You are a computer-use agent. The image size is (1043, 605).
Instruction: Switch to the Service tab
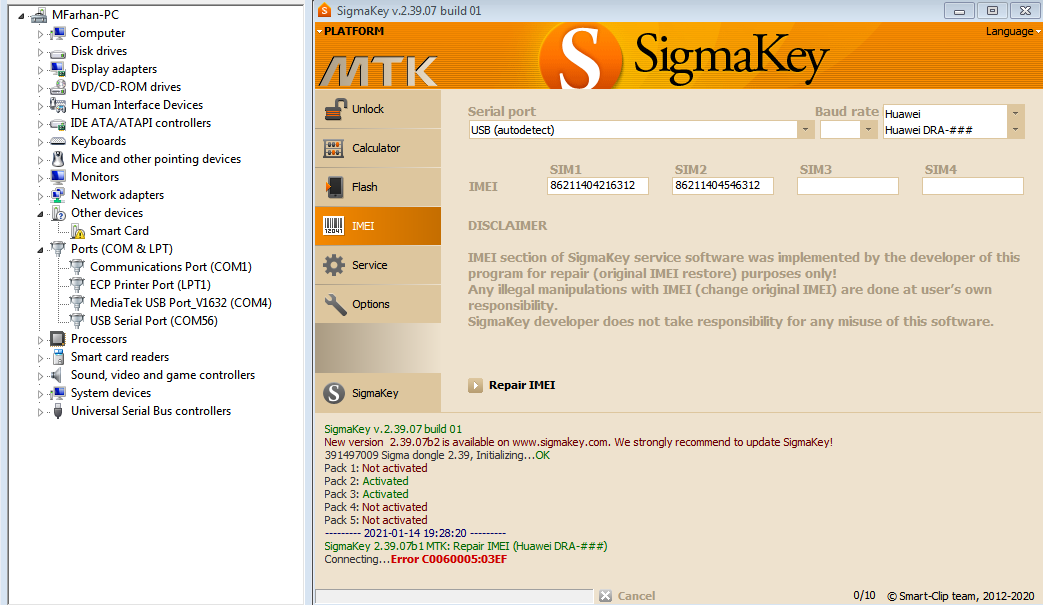(x=378, y=265)
